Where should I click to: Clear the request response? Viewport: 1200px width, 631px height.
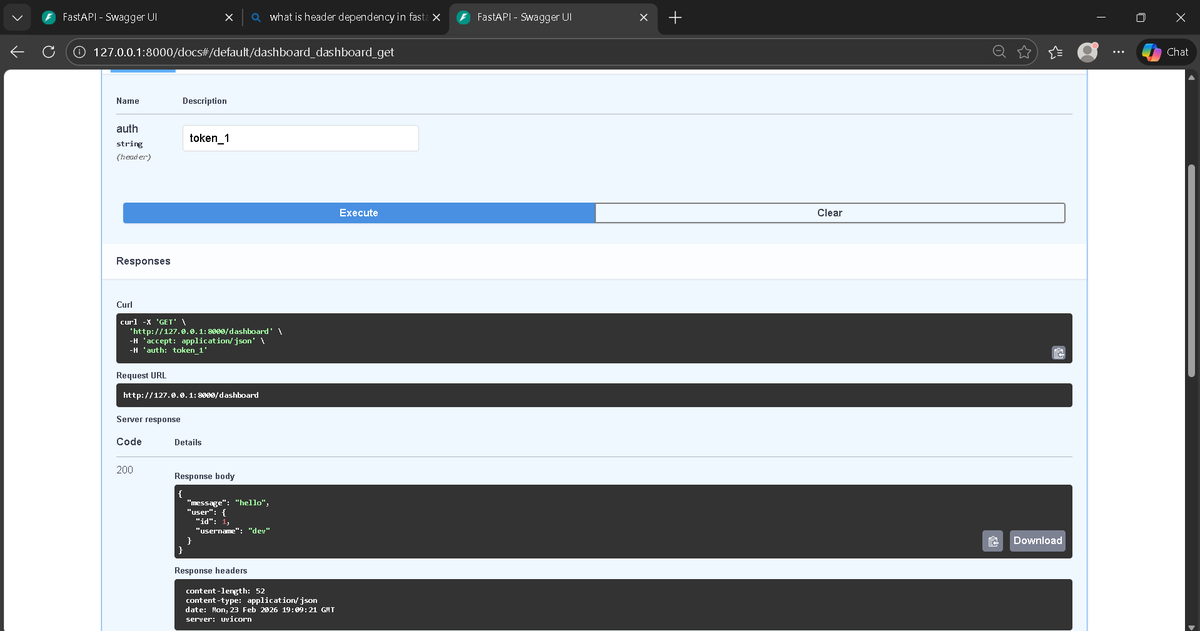coord(830,213)
